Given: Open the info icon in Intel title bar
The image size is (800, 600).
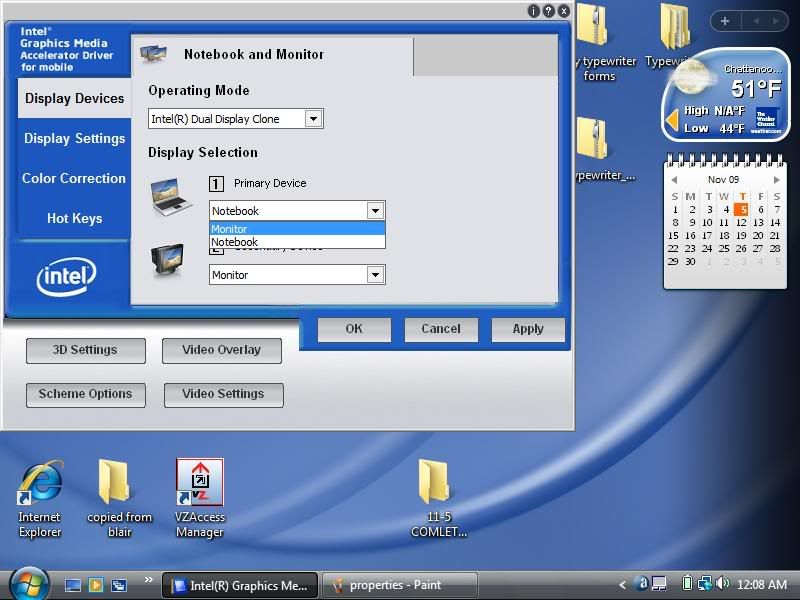Looking at the screenshot, I should 533,11.
